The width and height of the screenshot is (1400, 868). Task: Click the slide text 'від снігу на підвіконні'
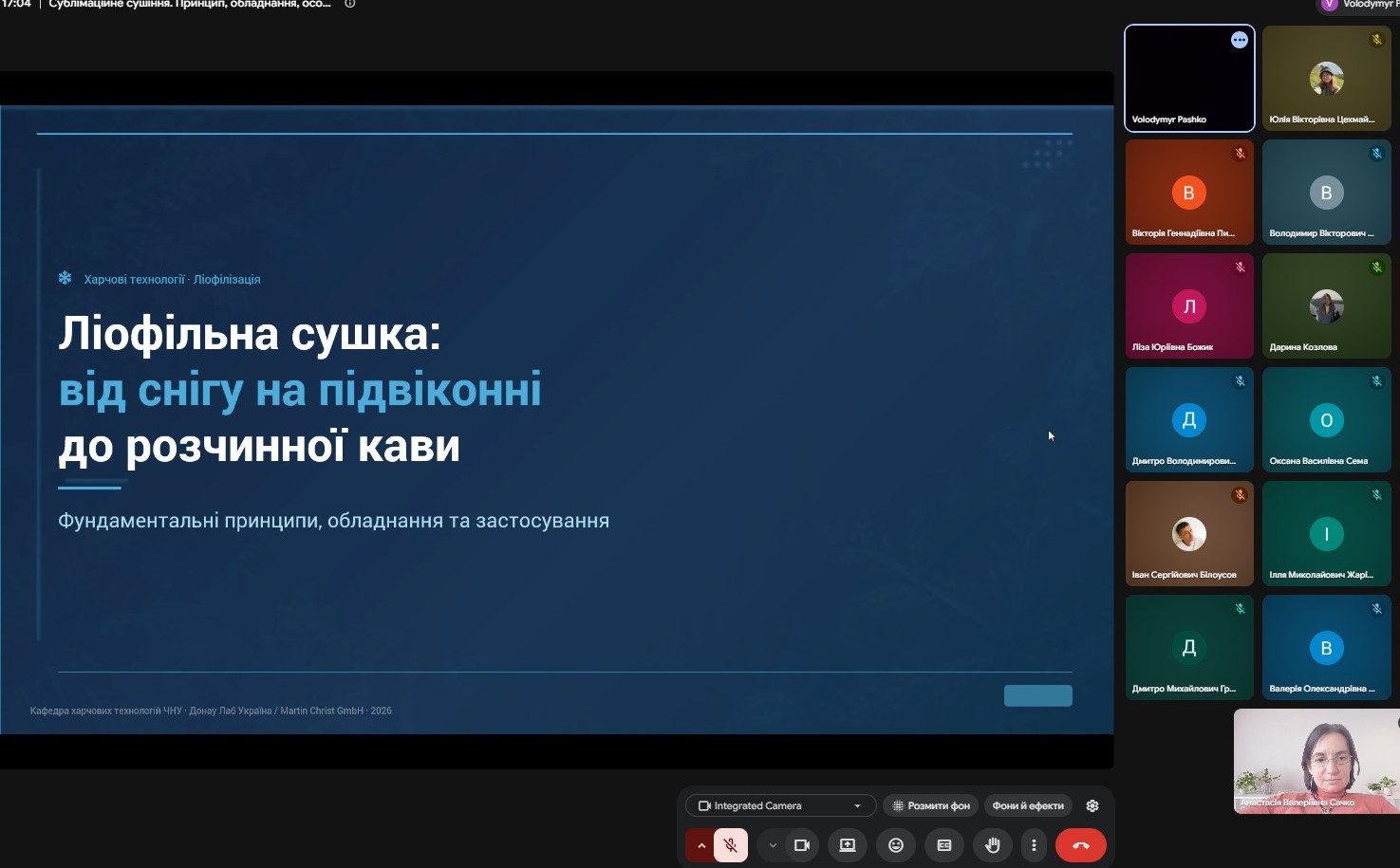pyautogui.click(x=300, y=390)
